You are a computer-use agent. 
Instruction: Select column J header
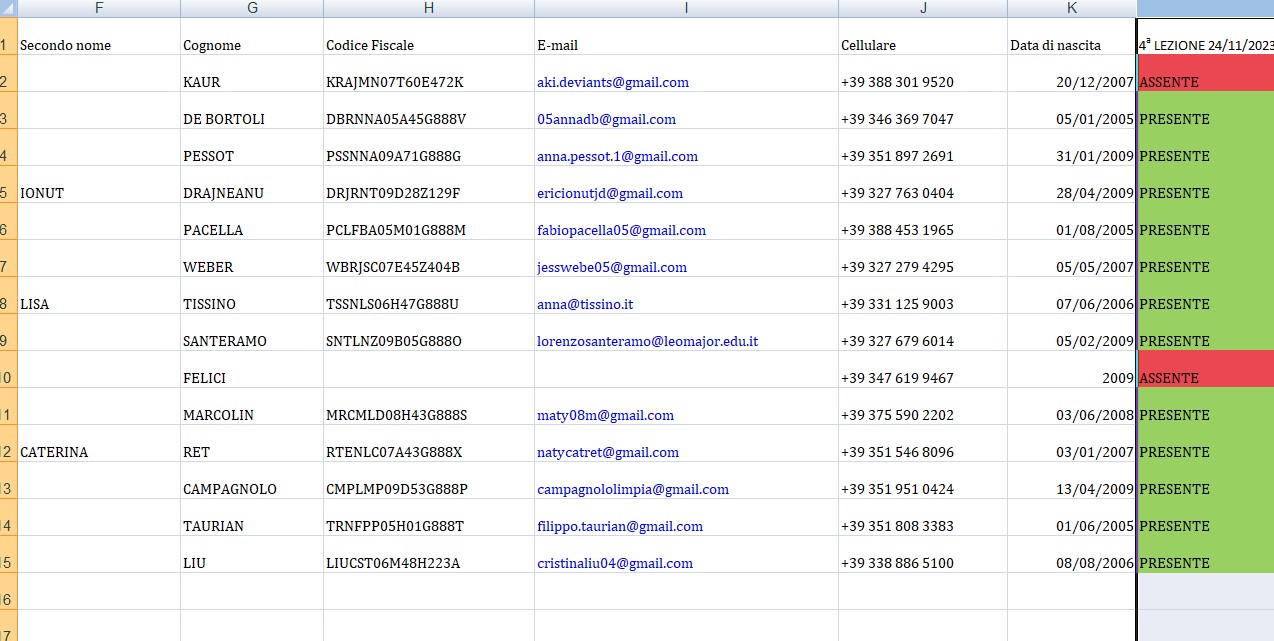[923, 8]
